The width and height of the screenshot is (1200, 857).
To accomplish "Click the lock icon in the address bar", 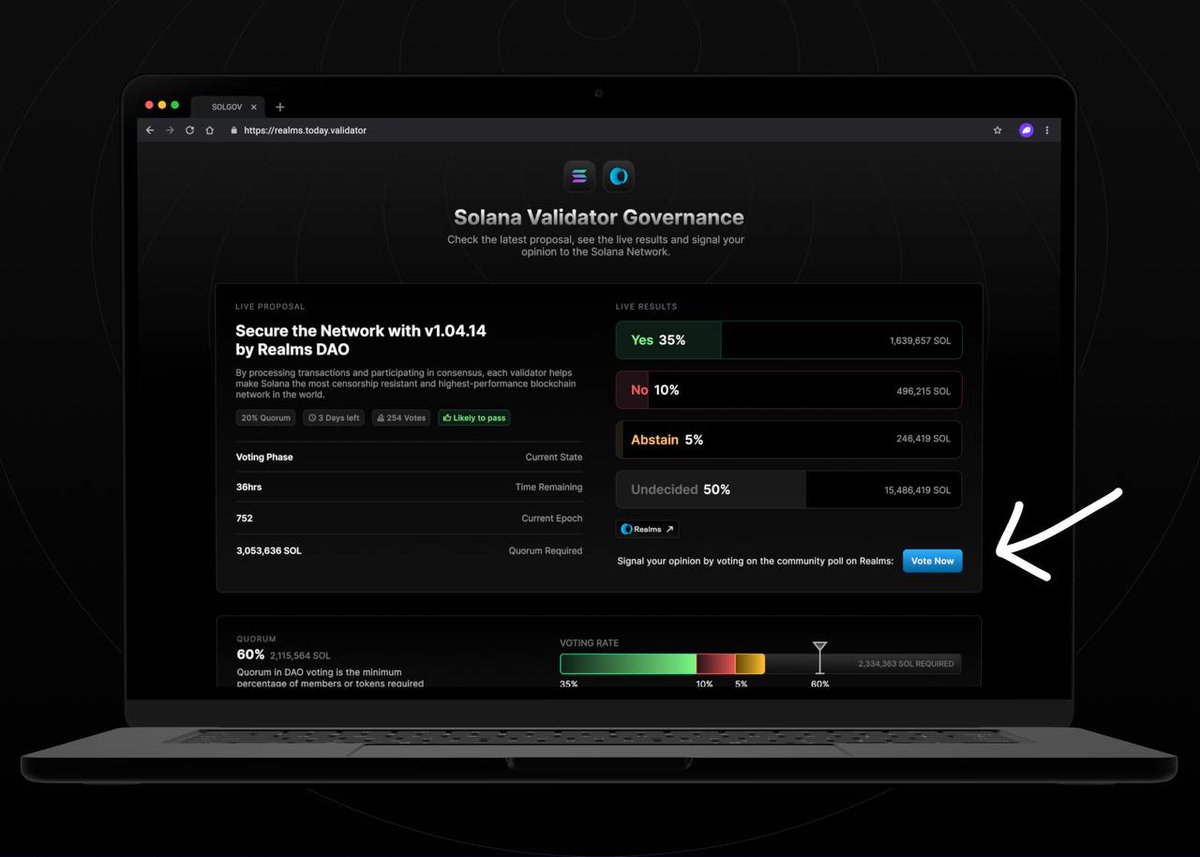I will pos(234,130).
